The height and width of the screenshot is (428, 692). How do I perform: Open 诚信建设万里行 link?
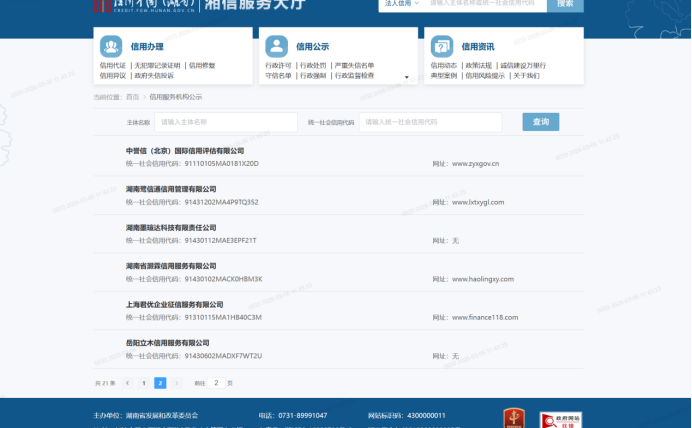(523, 65)
